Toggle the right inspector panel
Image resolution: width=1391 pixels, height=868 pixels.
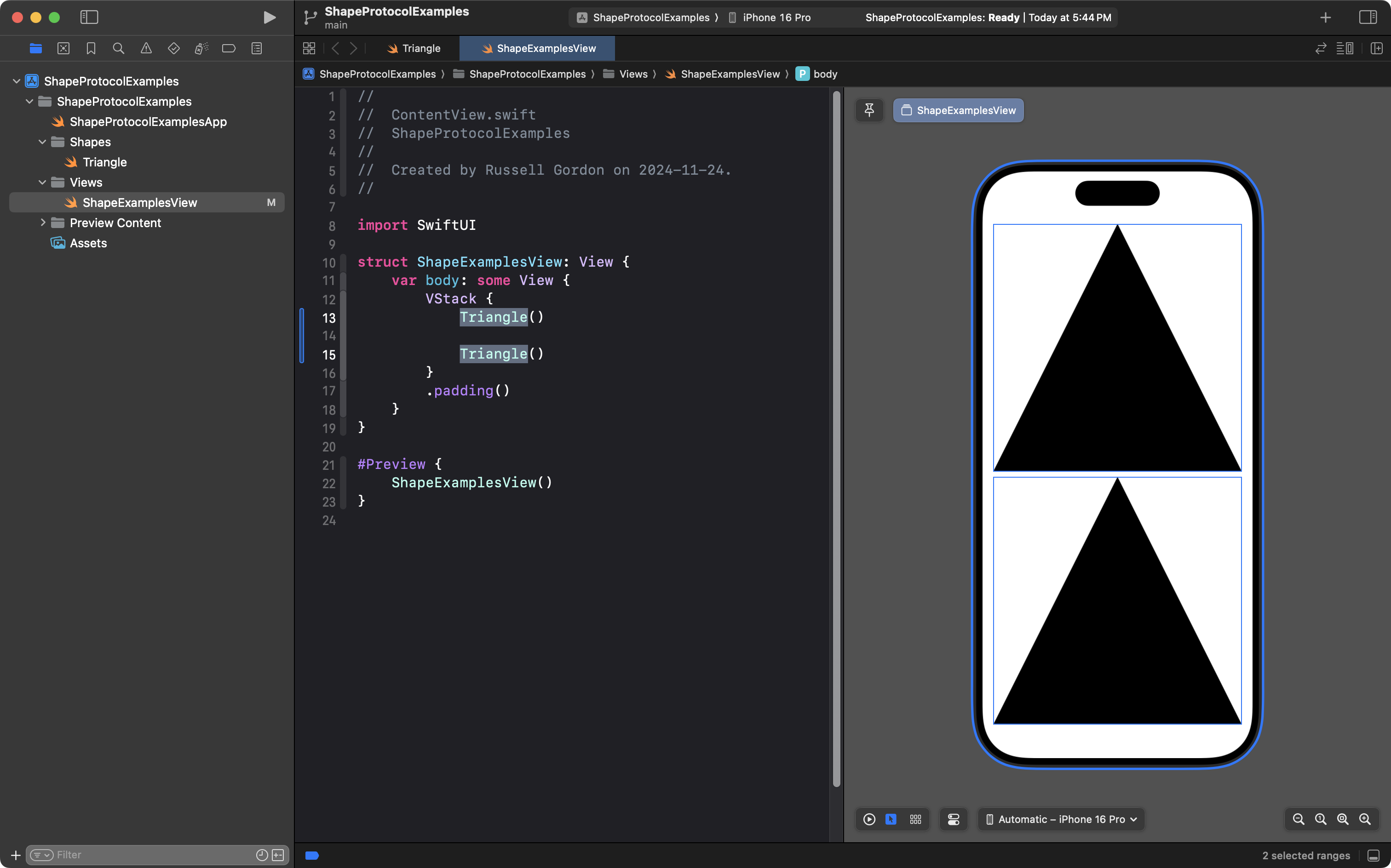point(1368,18)
